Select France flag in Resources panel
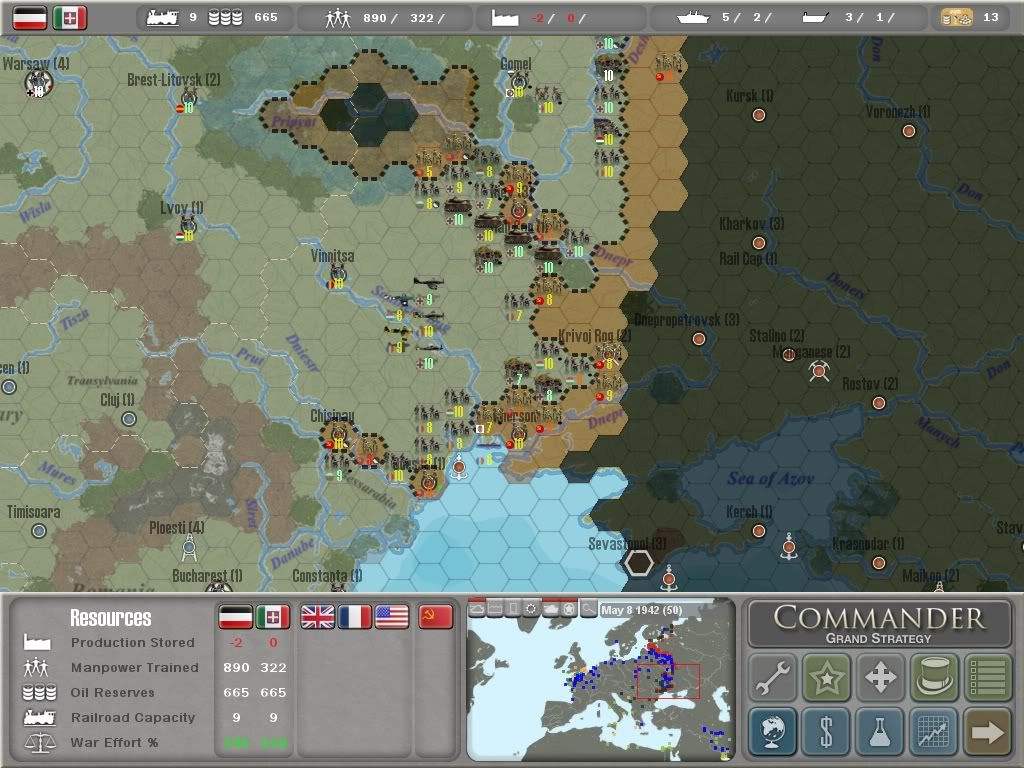This screenshot has width=1024, height=768. click(x=355, y=616)
